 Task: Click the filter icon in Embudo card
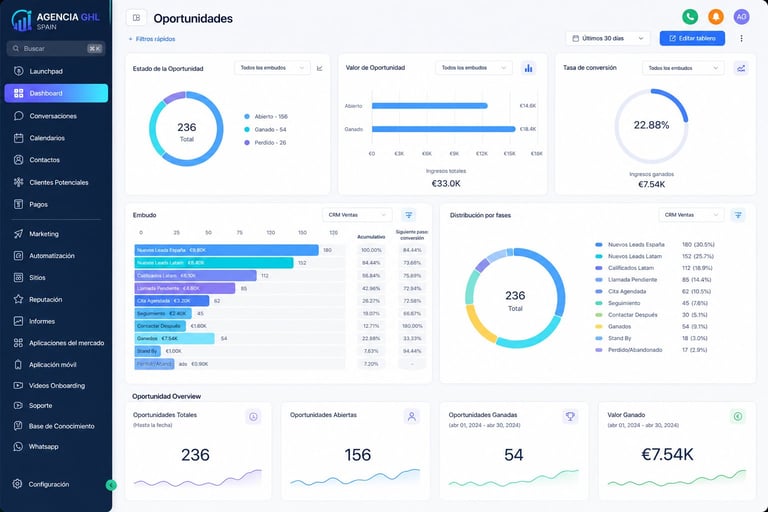click(x=408, y=215)
